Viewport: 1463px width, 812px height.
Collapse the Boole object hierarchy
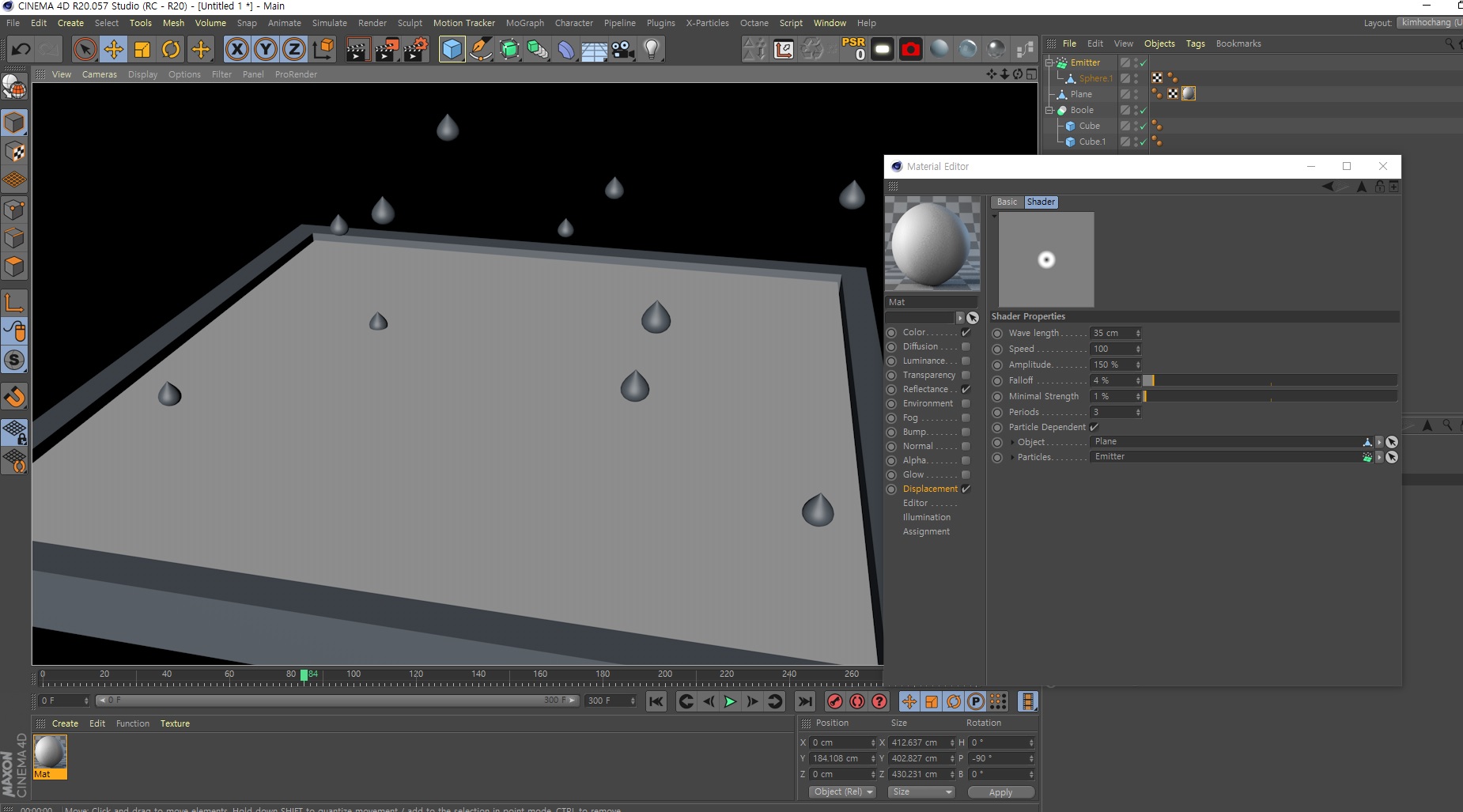click(x=1049, y=111)
